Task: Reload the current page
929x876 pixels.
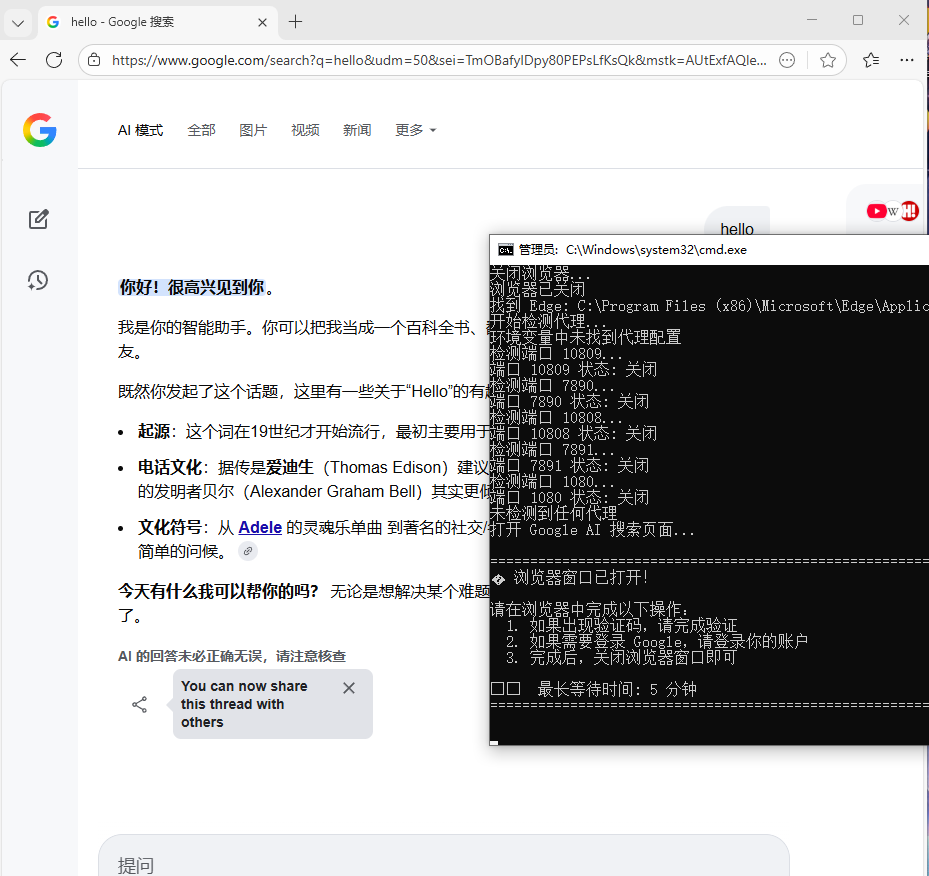Action: coord(54,60)
